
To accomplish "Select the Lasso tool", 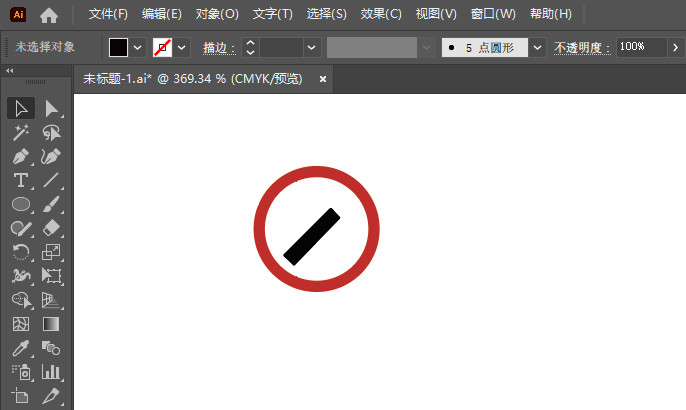I will click(51, 133).
